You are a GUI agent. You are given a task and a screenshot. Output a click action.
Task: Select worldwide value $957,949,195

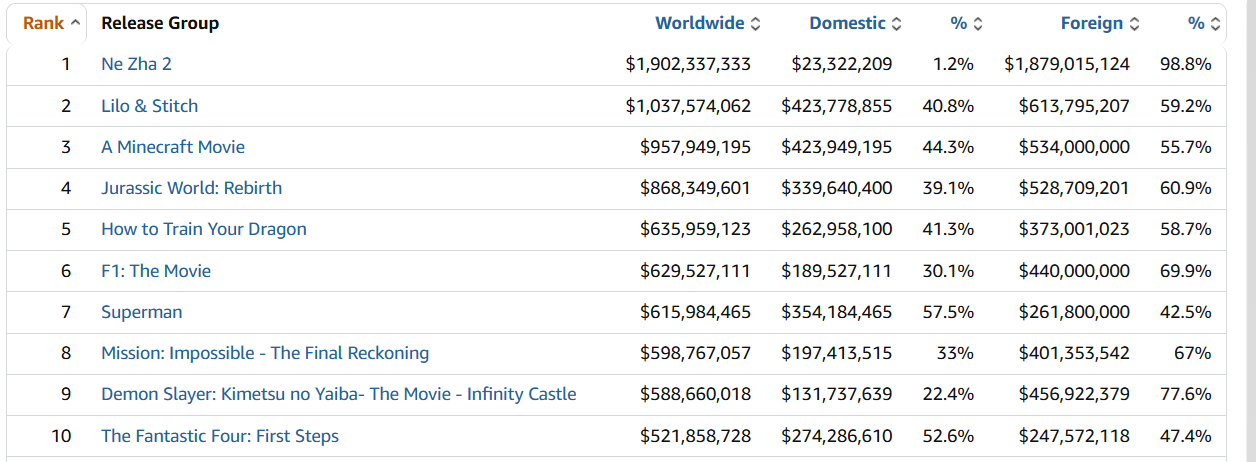point(695,147)
